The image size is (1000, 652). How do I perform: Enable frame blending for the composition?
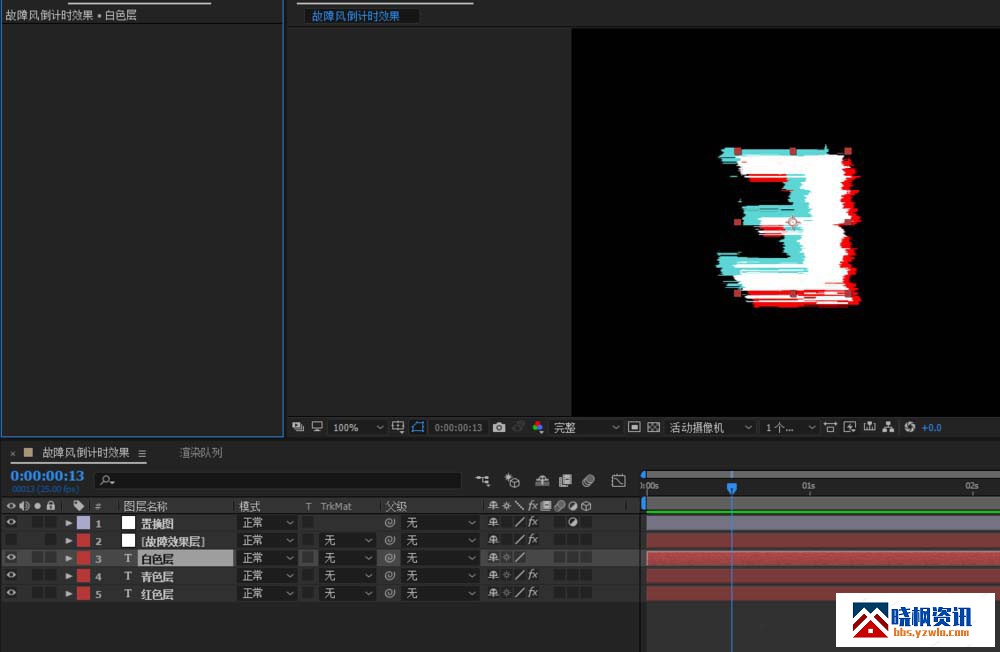tap(565, 480)
